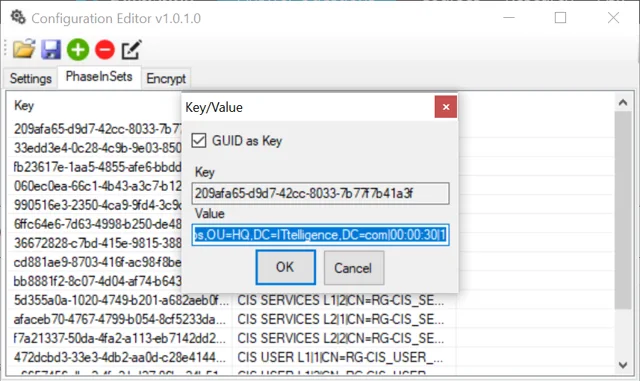This screenshot has height=381, width=640.
Task: Click the vertical scrollbar thumb
Action: (623, 210)
